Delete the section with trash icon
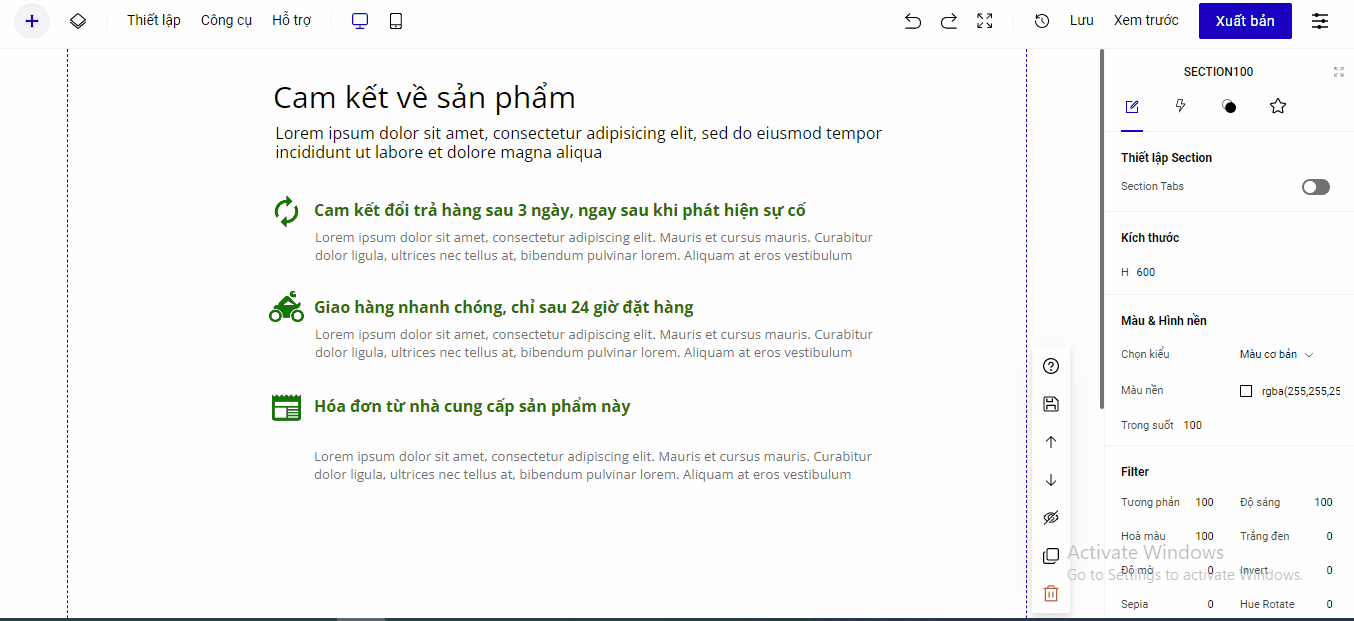The width and height of the screenshot is (1354, 621). pyautogui.click(x=1050, y=594)
